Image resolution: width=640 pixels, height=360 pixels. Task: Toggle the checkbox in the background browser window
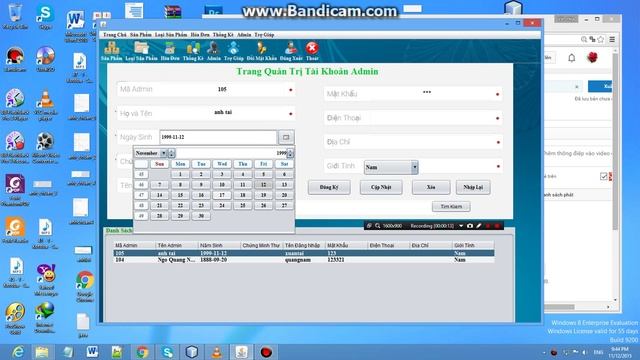(x=604, y=176)
